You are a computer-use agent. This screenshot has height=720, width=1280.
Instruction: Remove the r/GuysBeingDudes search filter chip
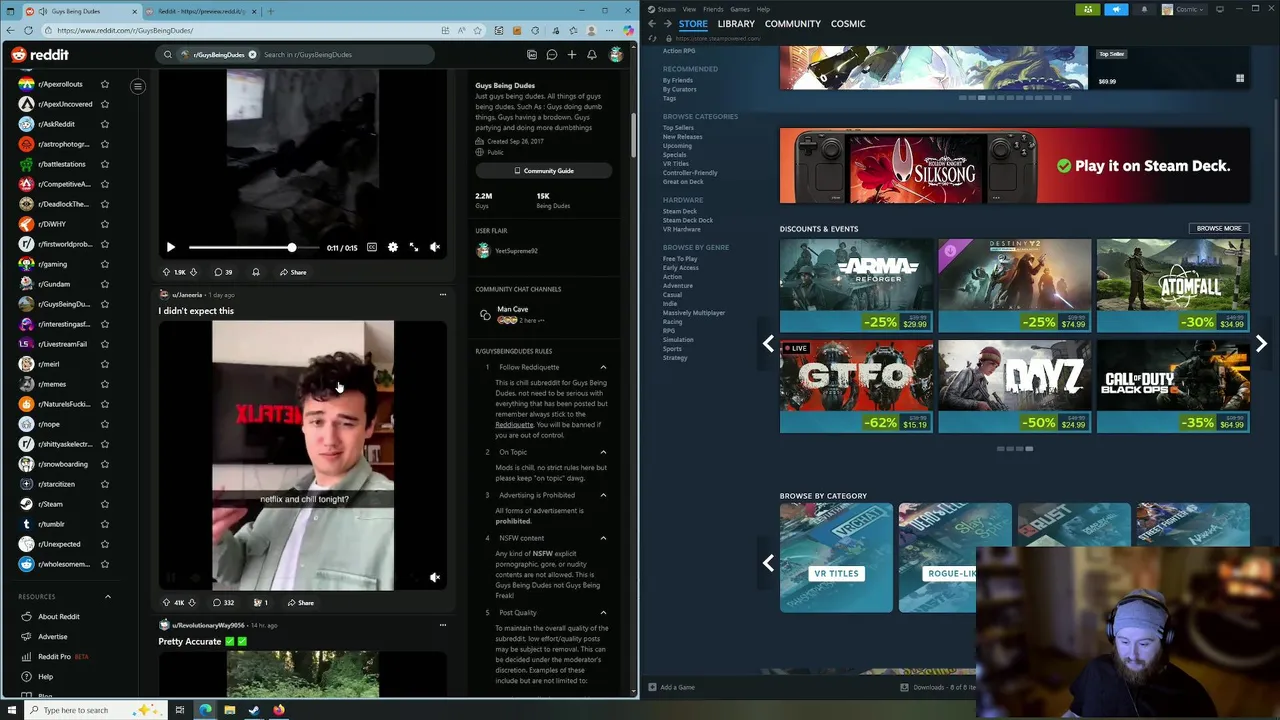(x=252, y=55)
